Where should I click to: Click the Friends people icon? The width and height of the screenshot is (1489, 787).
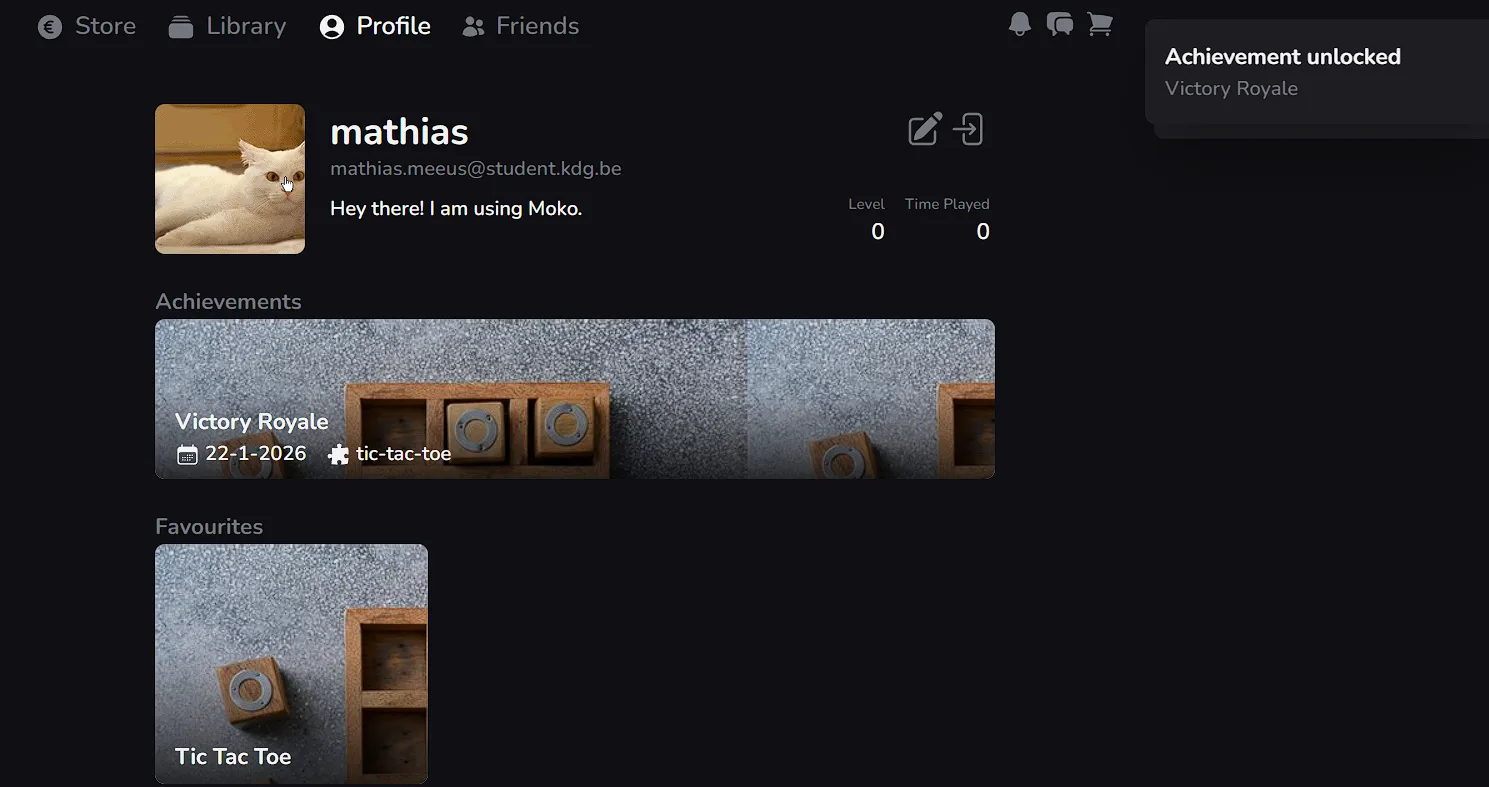coord(474,27)
